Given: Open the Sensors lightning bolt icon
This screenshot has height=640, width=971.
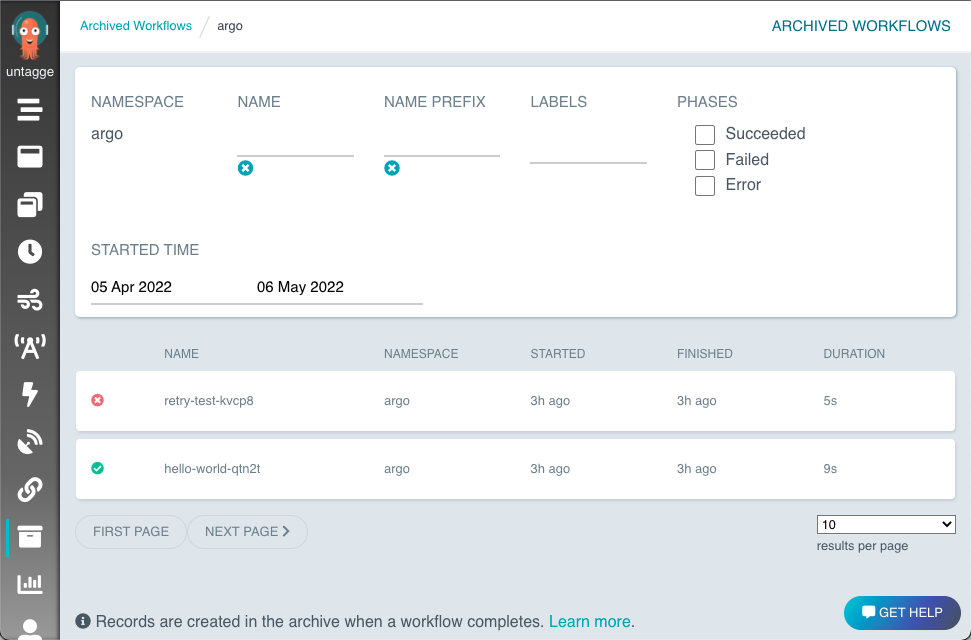Looking at the screenshot, I should pyautogui.click(x=30, y=395).
